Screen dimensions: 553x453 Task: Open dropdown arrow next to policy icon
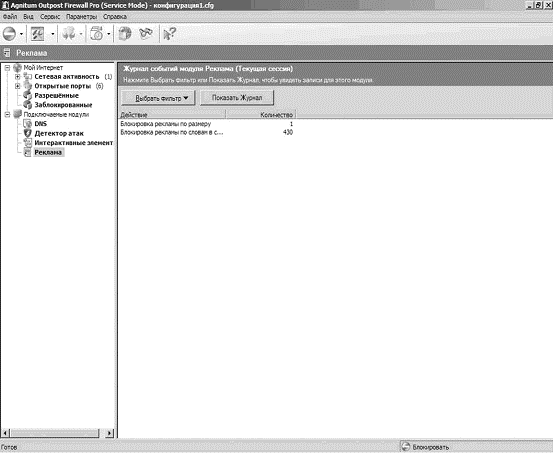22,34
